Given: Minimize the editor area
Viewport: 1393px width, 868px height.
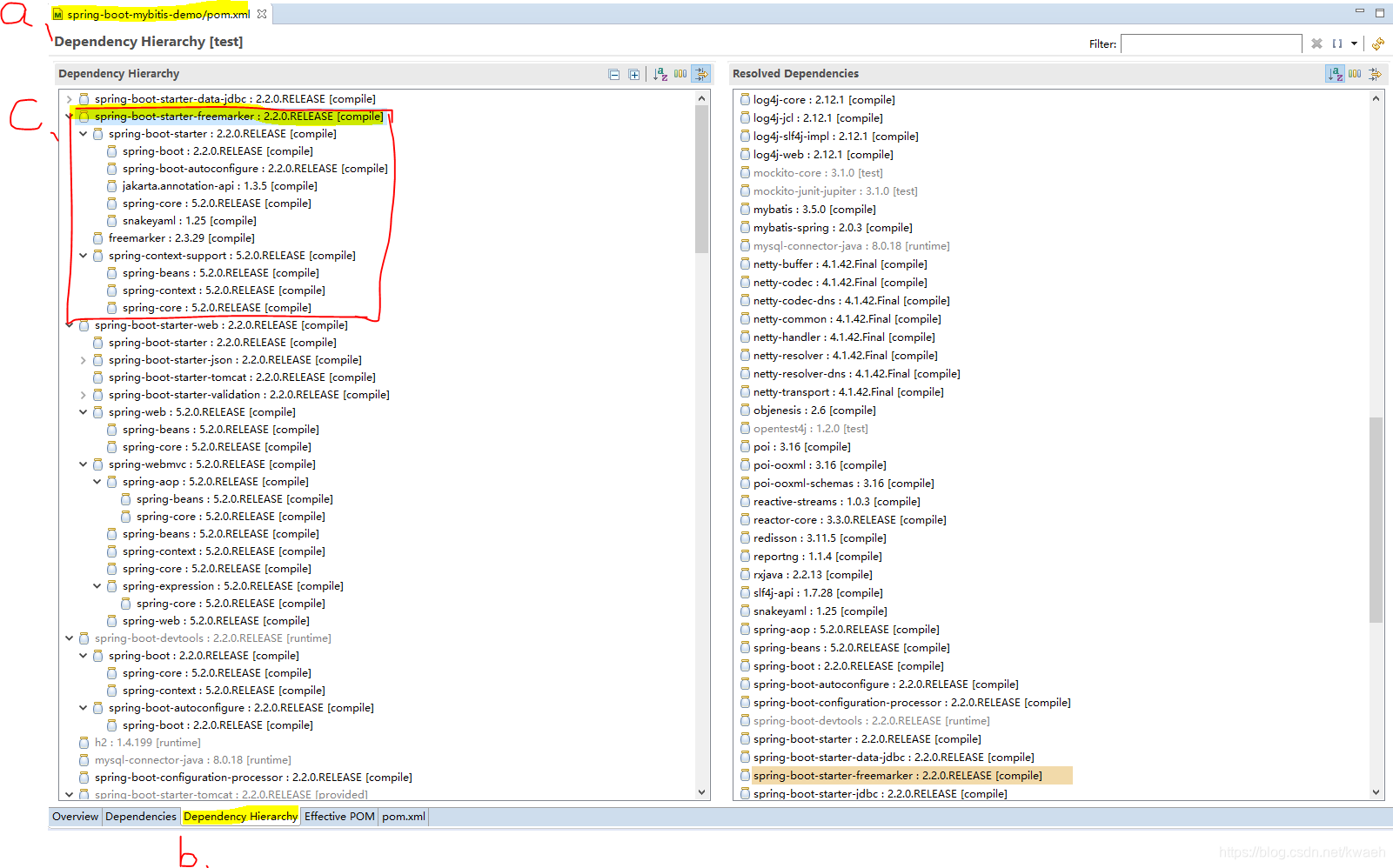Looking at the screenshot, I should coord(1360,11).
